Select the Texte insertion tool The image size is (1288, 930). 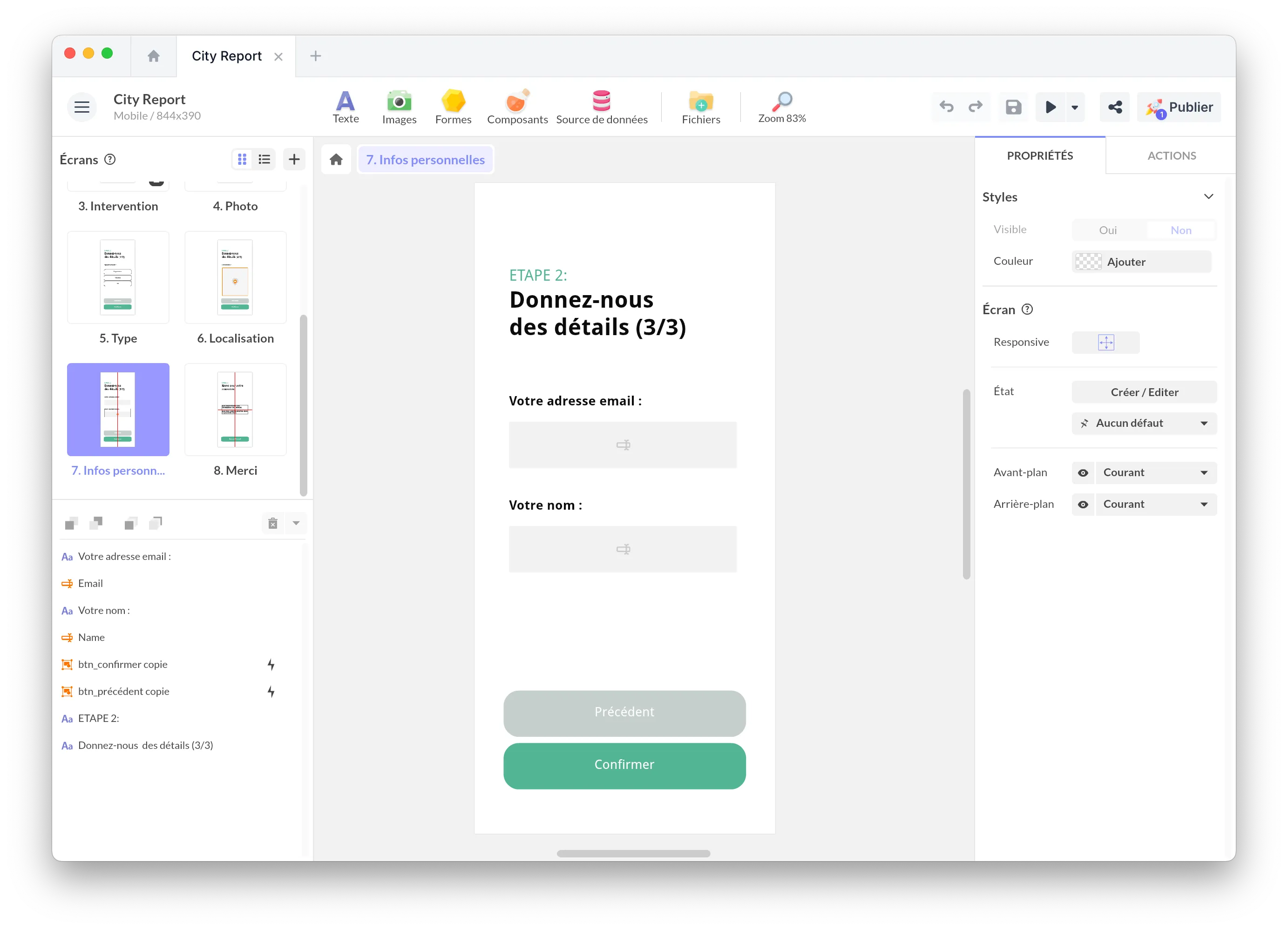tap(346, 107)
